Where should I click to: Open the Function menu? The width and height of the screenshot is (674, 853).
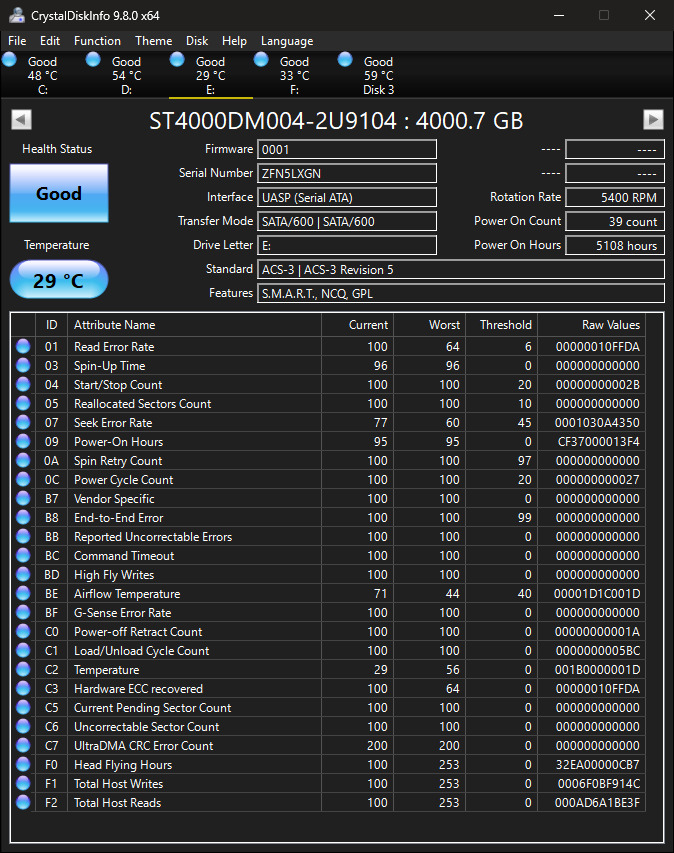[97, 41]
